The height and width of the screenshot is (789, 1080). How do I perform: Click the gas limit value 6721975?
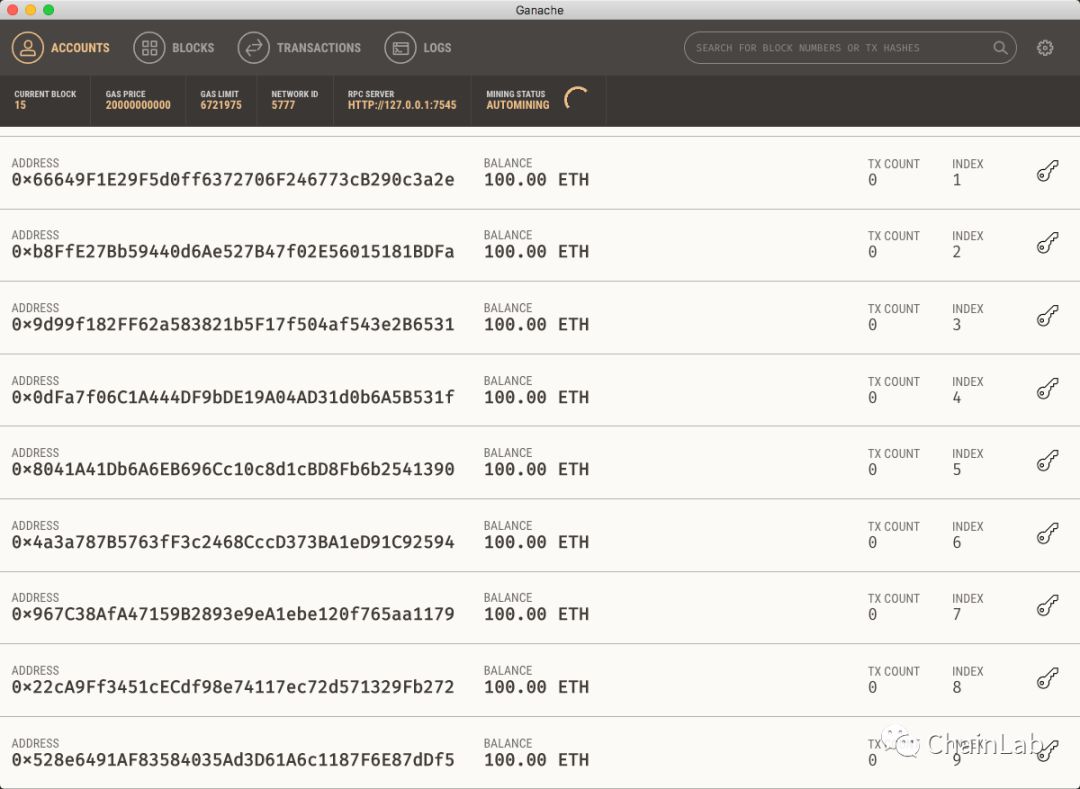coord(221,105)
